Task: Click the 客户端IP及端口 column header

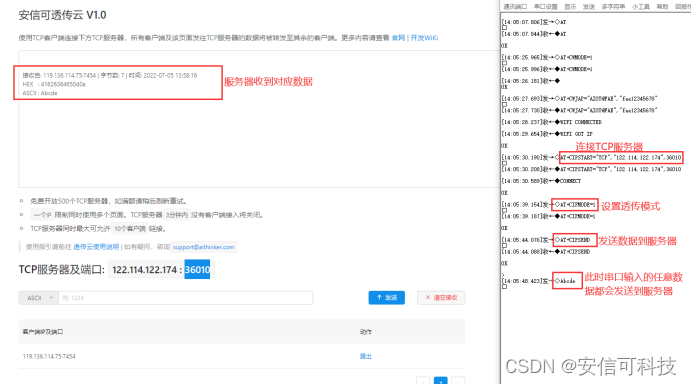Action: [43, 332]
